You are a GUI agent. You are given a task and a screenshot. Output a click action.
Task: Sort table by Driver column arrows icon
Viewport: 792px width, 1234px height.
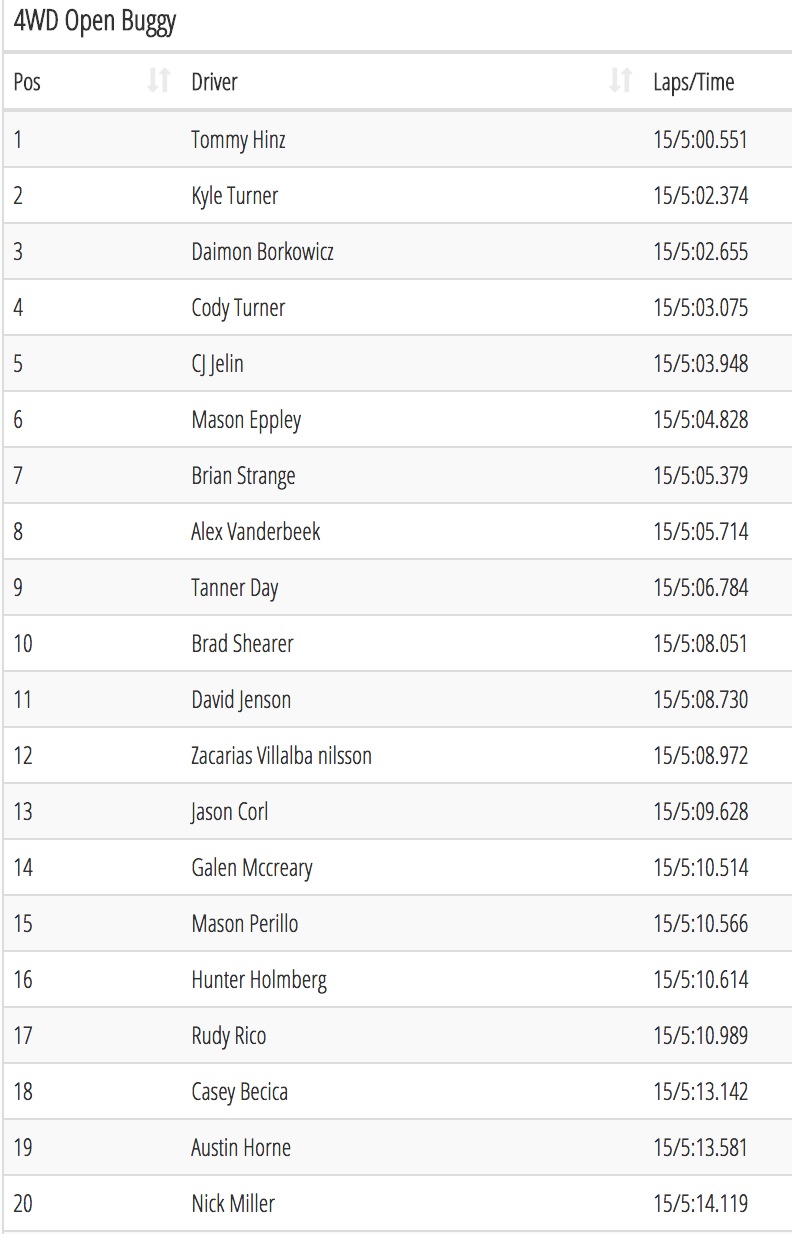click(x=621, y=81)
